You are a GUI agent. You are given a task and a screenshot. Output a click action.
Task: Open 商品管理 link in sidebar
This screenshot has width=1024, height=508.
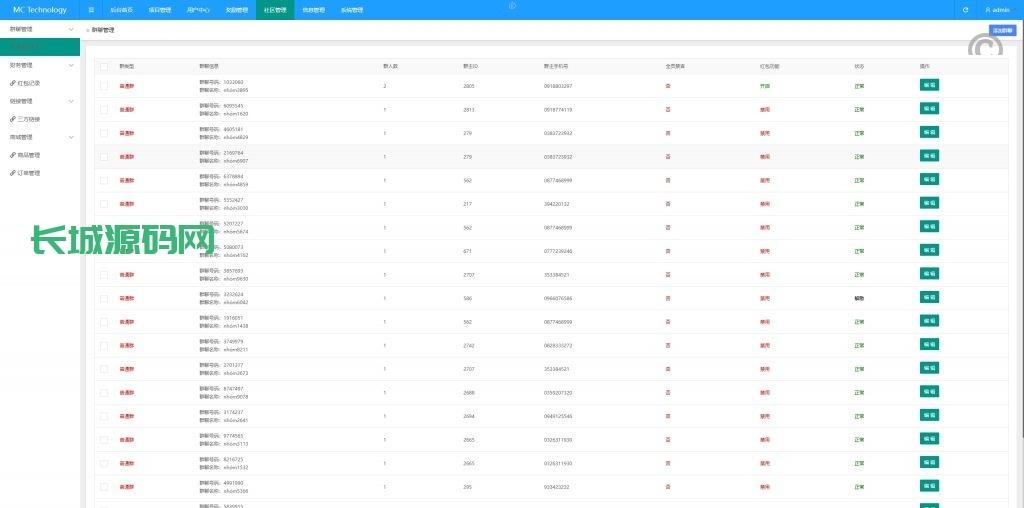[x=28, y=155]
